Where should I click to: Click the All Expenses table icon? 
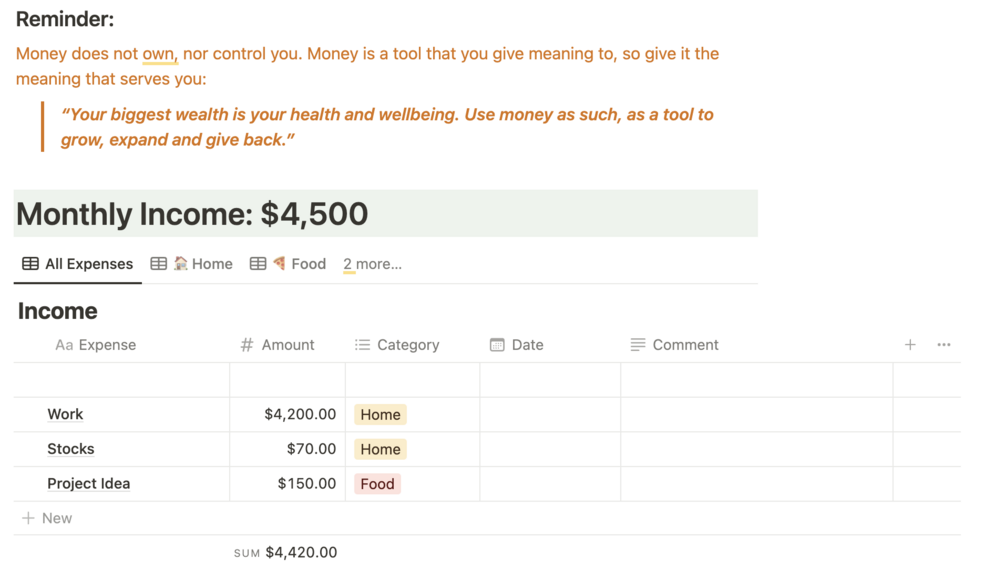[31, 264]
